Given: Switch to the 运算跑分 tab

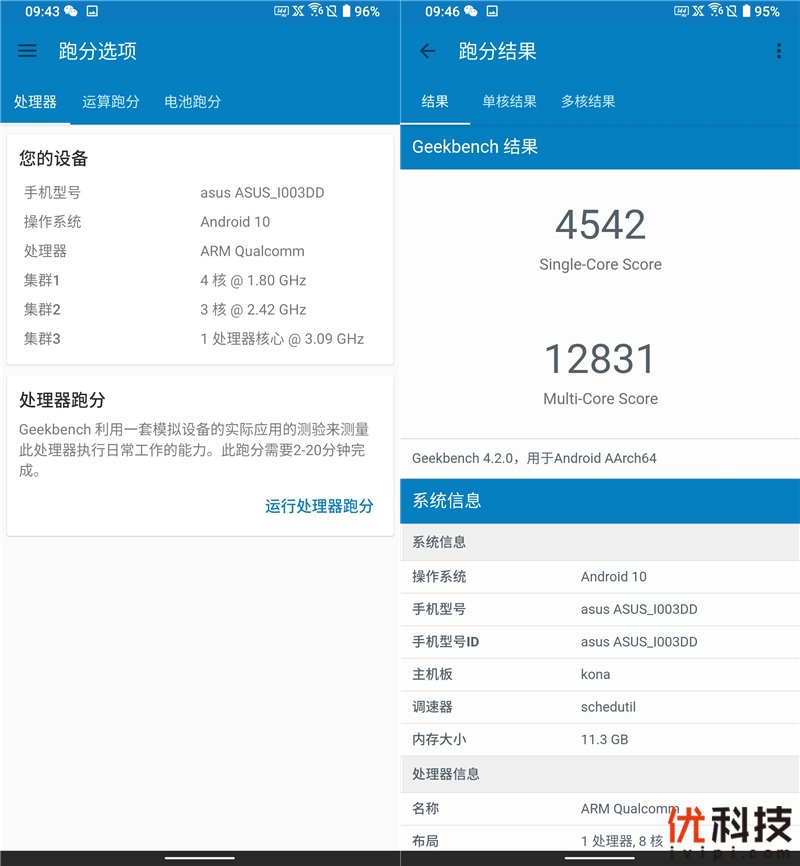Looking at the screenshot, I should [110, 102].
